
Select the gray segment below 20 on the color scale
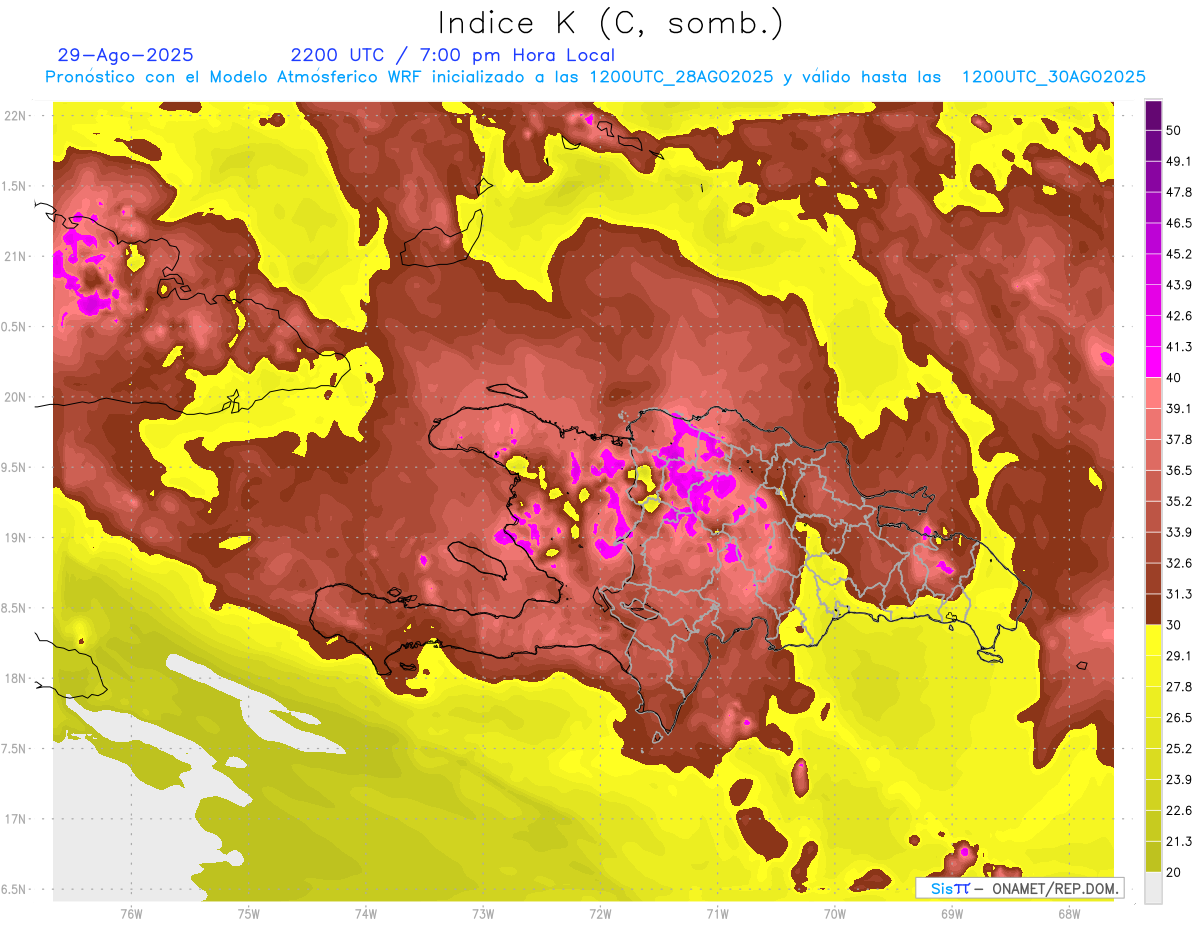pos(1153,888)
